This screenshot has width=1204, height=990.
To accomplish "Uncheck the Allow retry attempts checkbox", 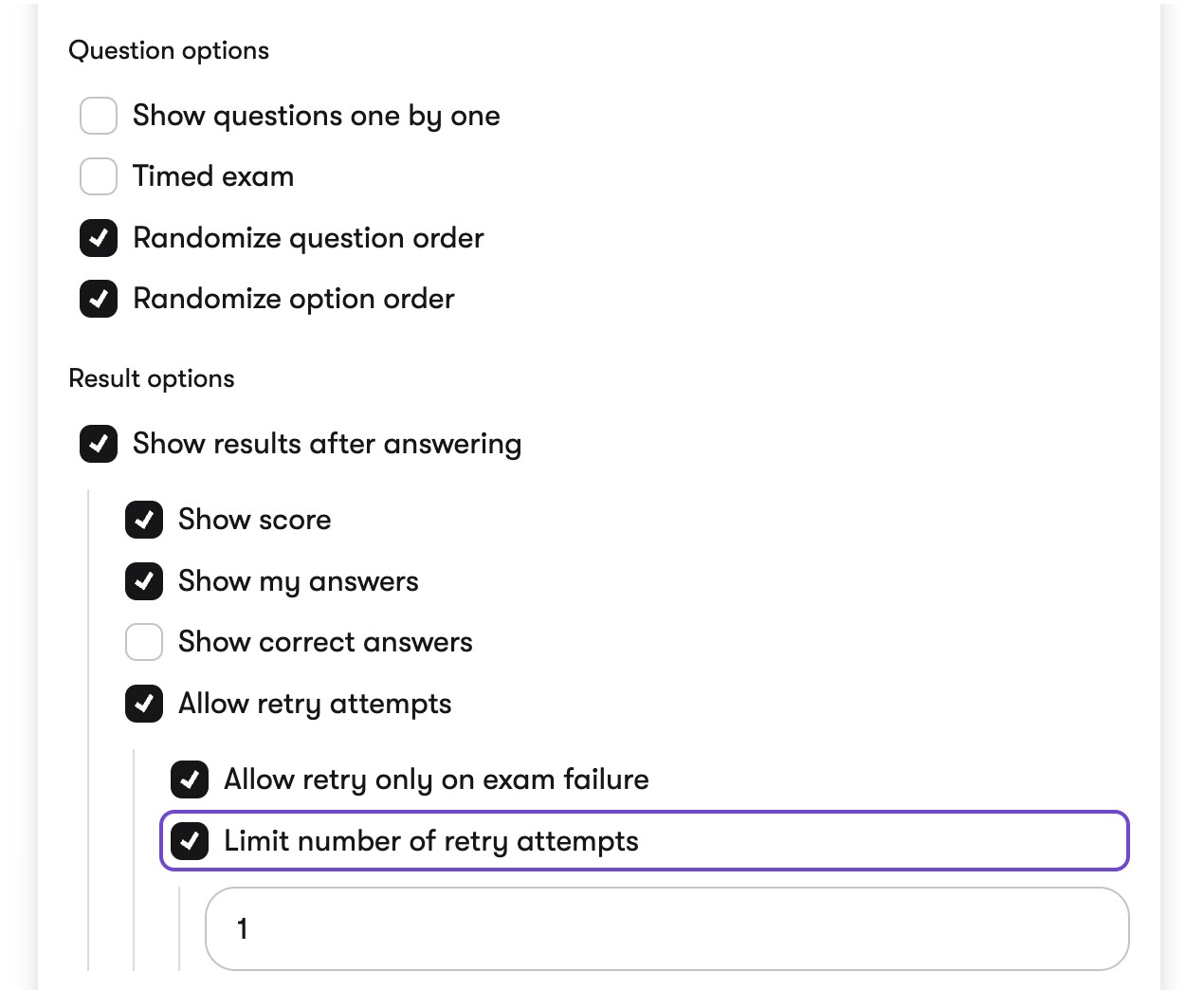I will click(144, 704).
